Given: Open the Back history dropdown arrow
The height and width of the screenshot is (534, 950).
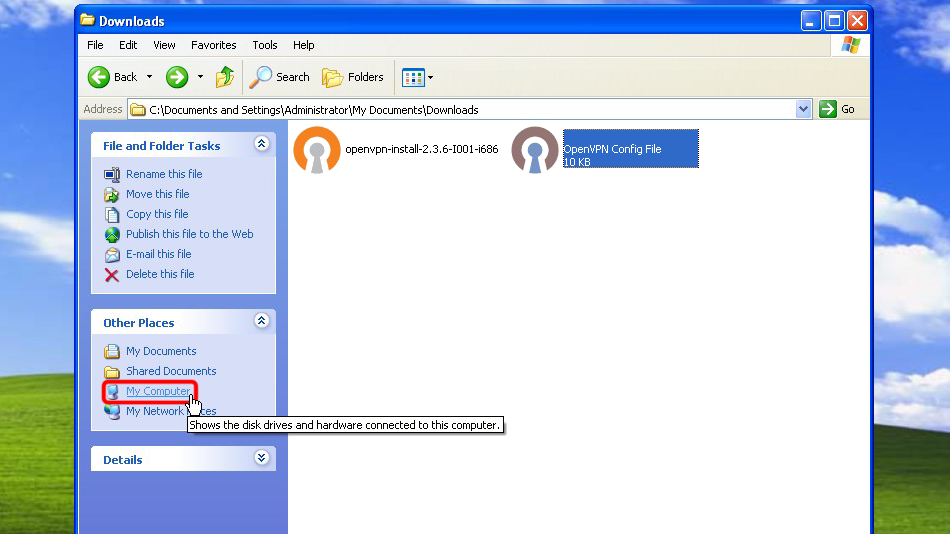Looking at the screenshot, I should 150,77.
